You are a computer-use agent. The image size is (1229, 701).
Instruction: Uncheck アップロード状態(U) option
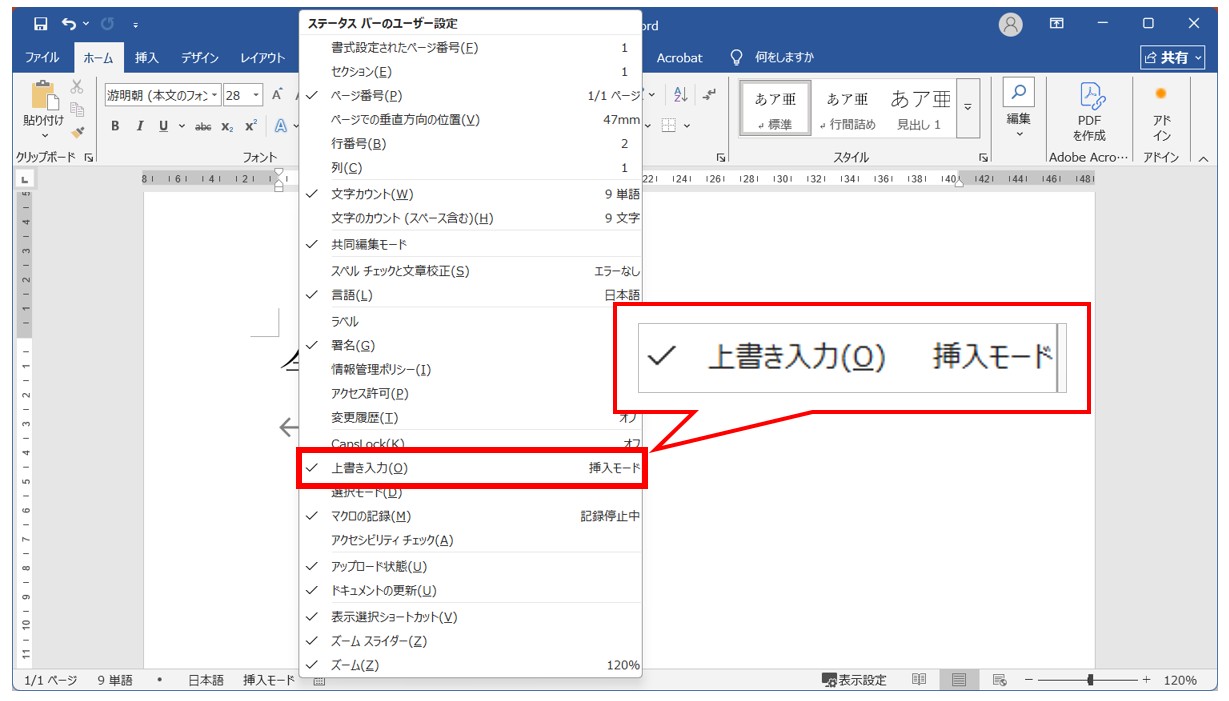(471, 566)
